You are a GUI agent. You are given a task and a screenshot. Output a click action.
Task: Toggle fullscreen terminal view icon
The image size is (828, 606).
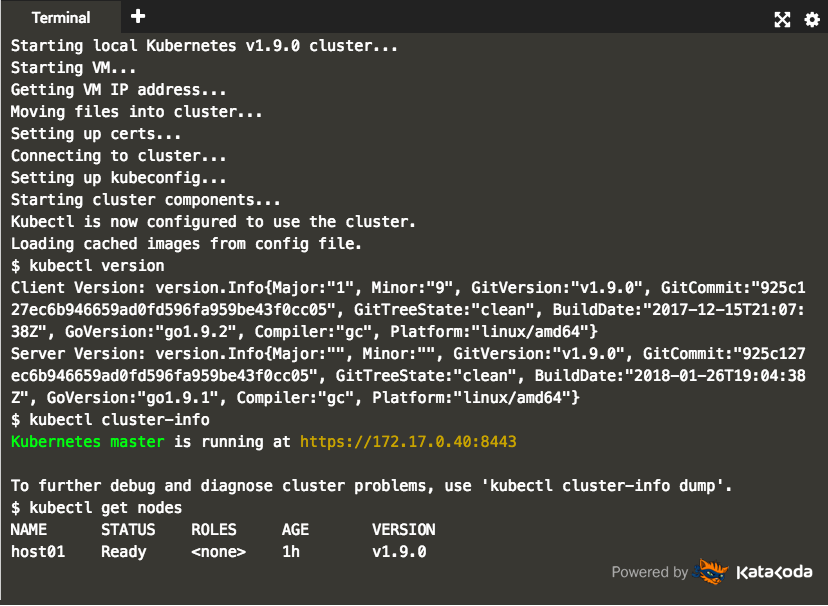782,20
